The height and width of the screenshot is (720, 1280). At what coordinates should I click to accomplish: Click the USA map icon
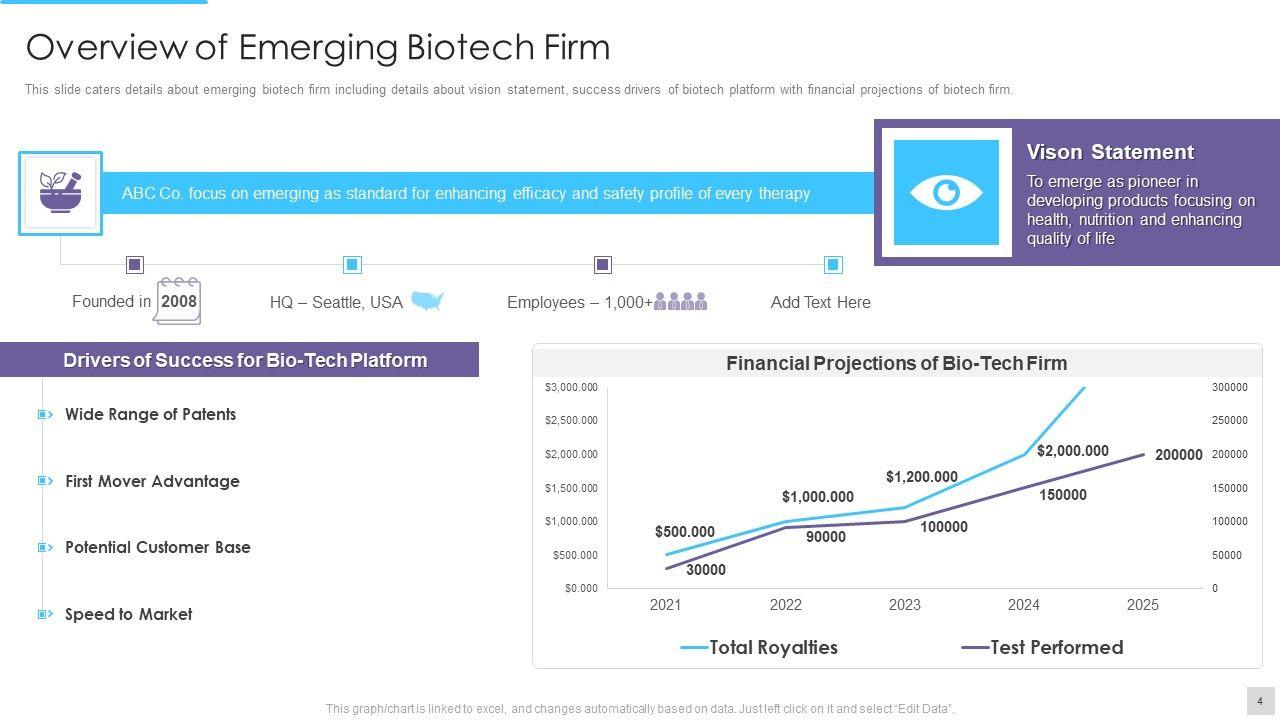427,301
